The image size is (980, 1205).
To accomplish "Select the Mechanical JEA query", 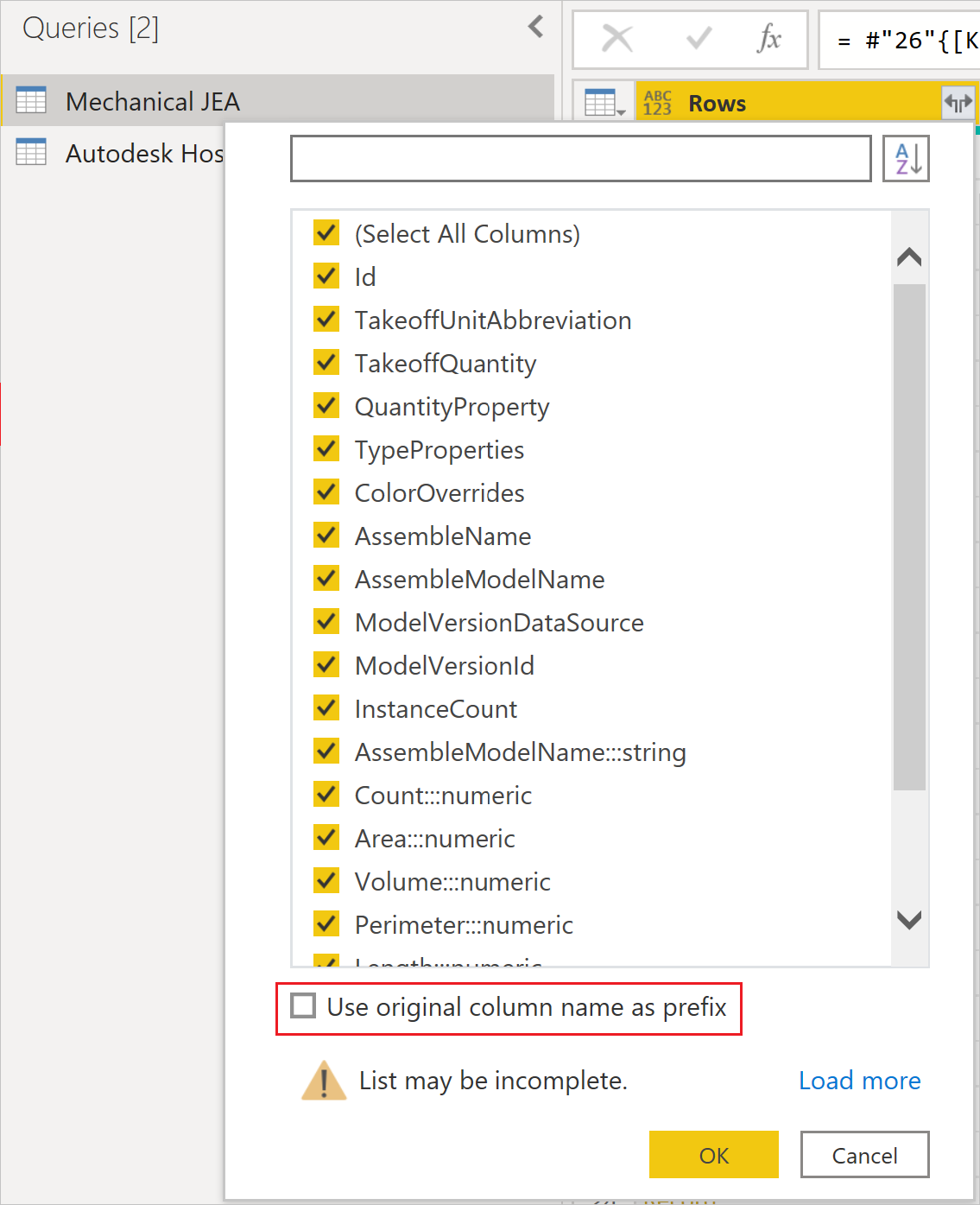I will tap(152, 101).
